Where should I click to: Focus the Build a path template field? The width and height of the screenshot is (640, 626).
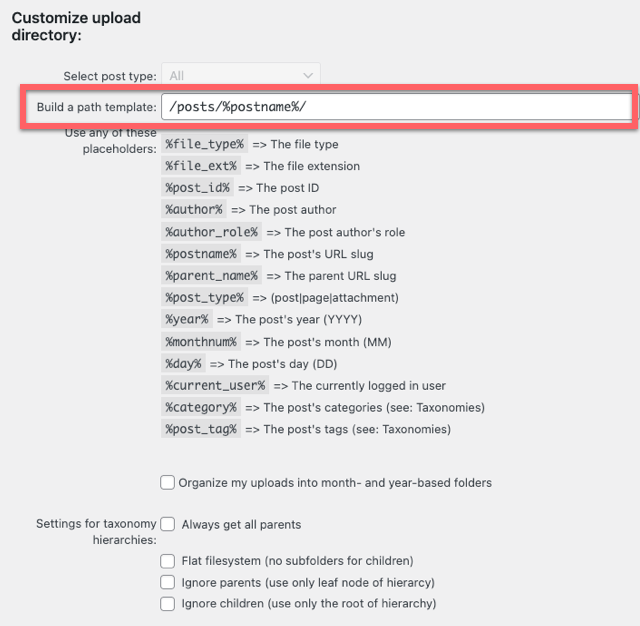(x=396, y=107)
